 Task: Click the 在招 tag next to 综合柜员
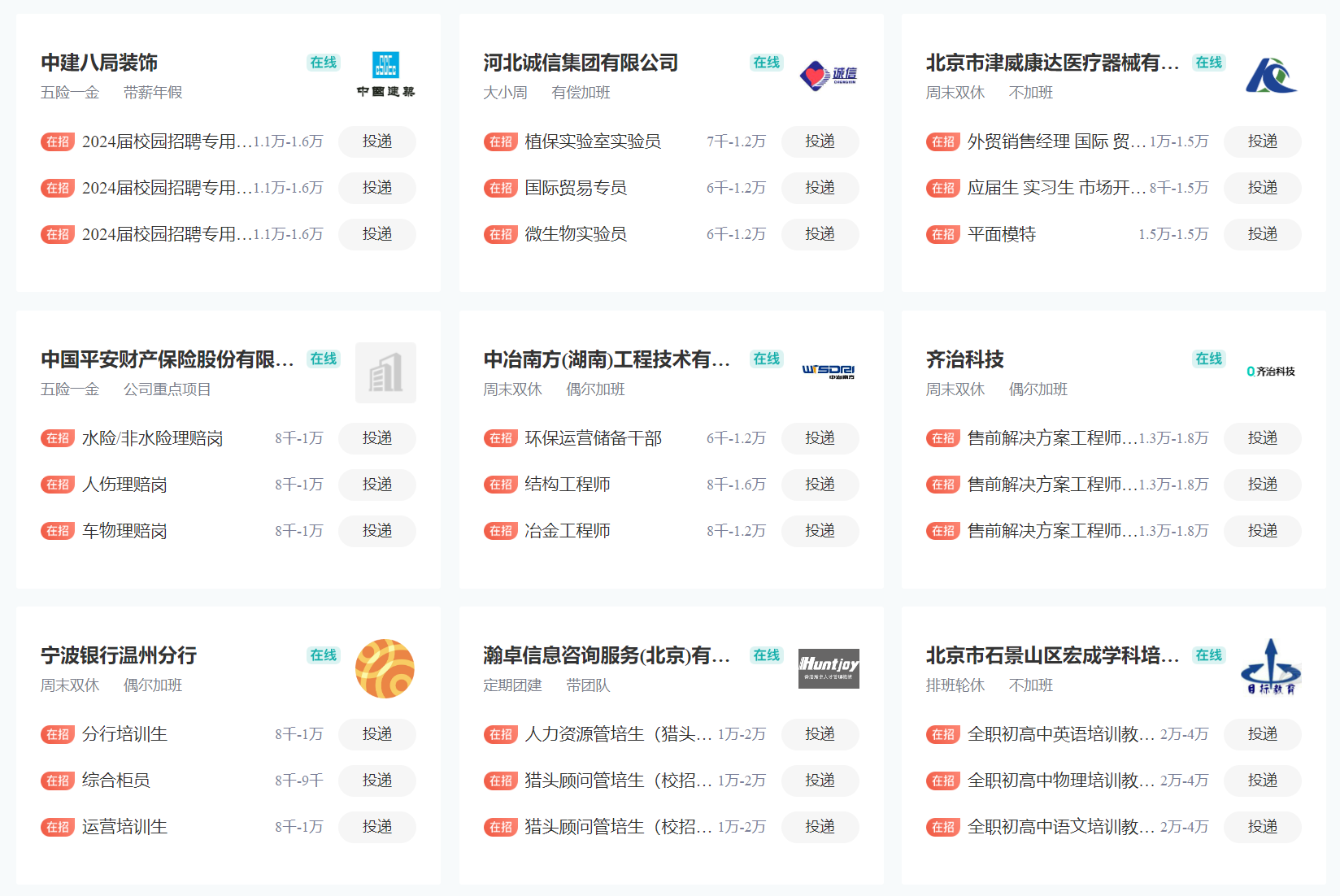tap(58, 781)
